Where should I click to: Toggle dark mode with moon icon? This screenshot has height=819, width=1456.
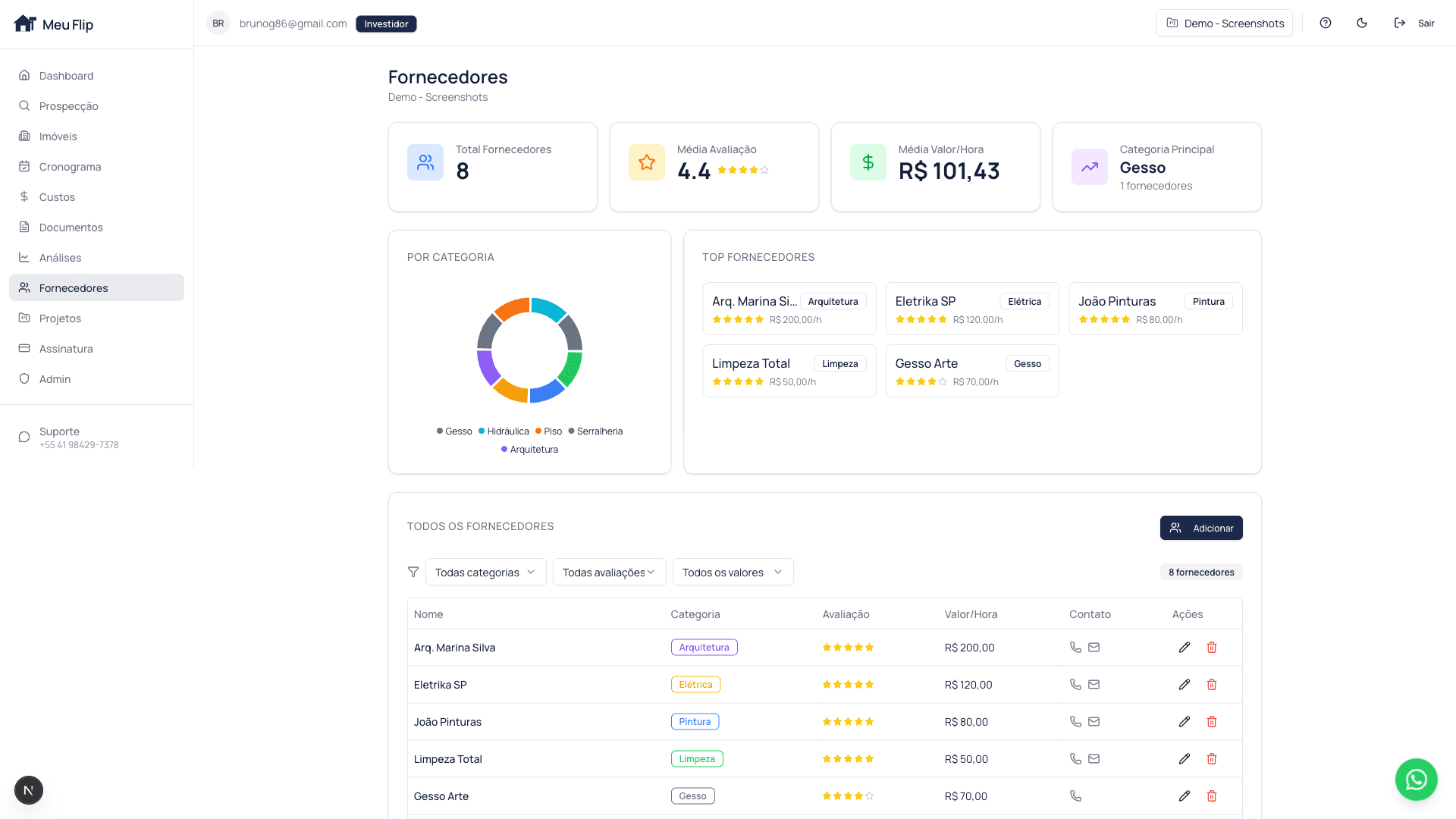(1362, 24)
